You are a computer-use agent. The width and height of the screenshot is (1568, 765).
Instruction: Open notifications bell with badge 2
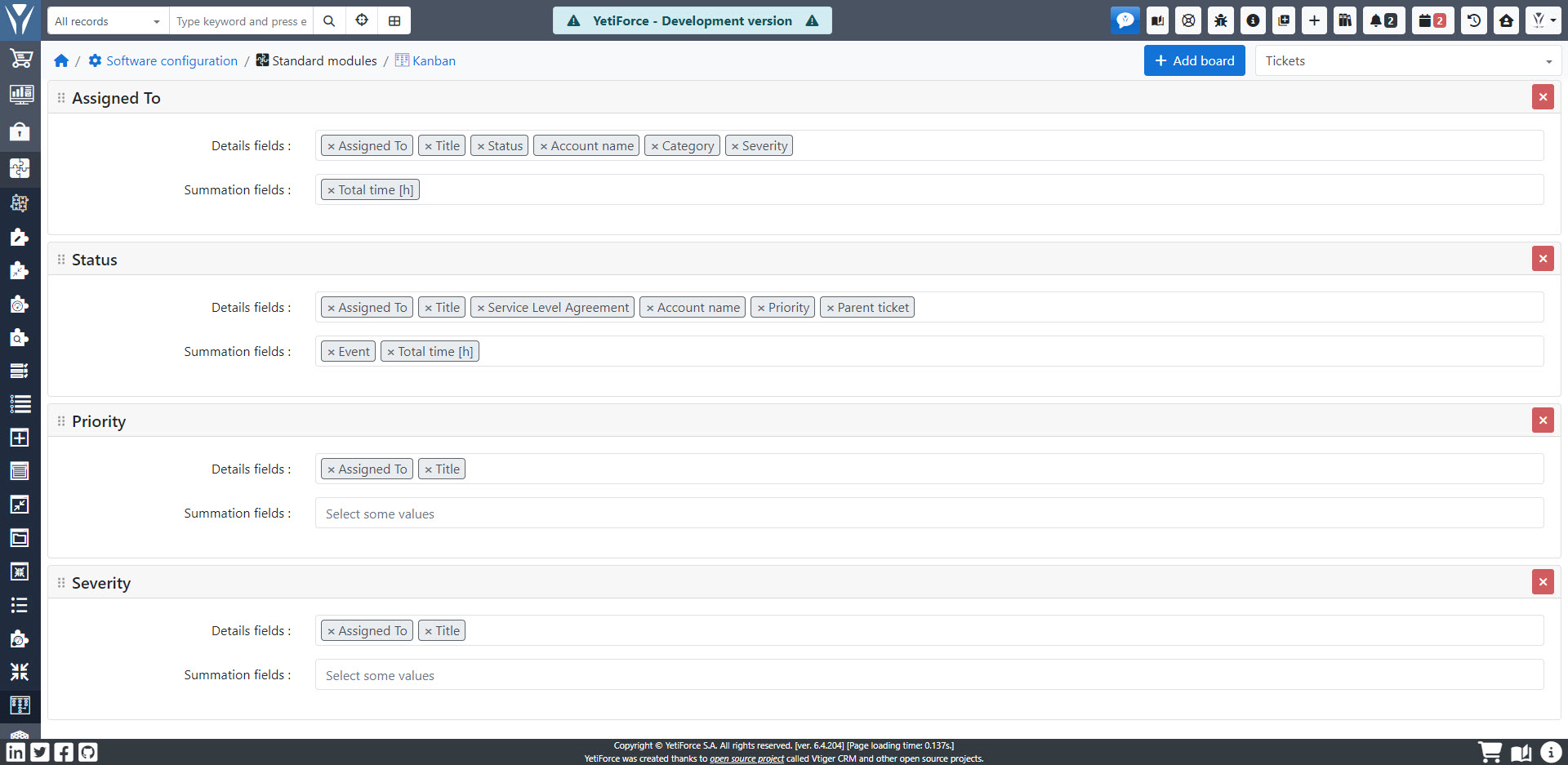pyautogui.click(x=1383, y=20)
